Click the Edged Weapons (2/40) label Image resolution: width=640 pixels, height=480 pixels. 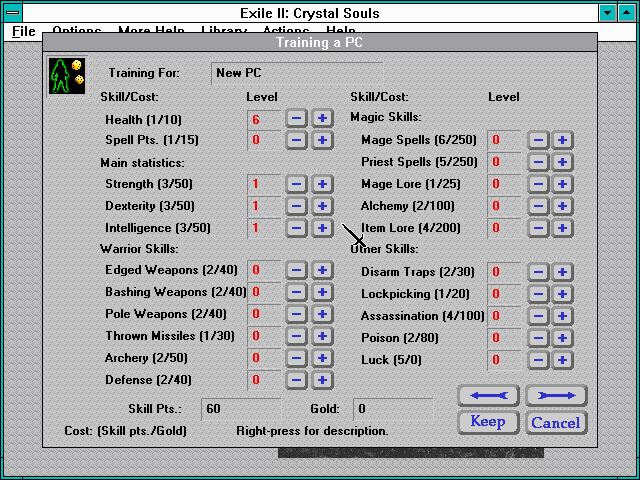171,270
